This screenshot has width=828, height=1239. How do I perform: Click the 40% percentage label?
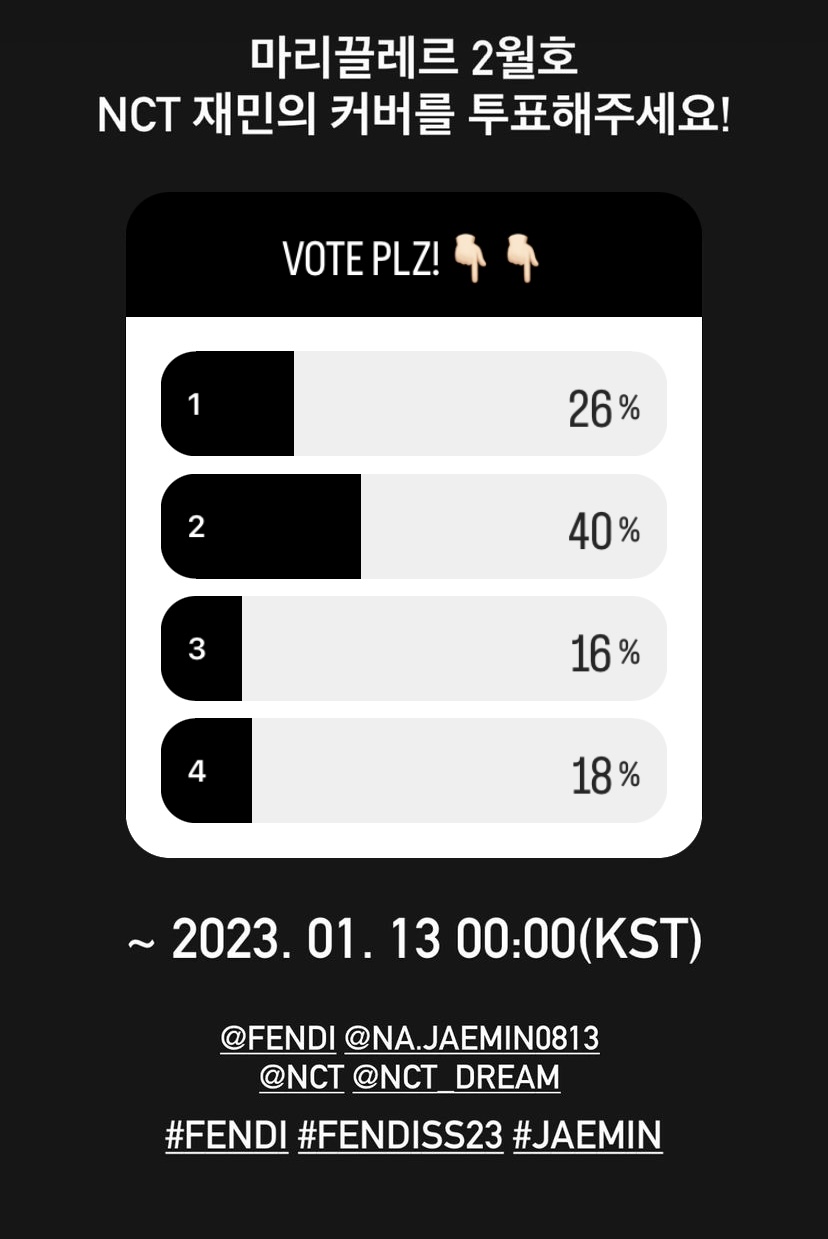(x=604, y=531)
